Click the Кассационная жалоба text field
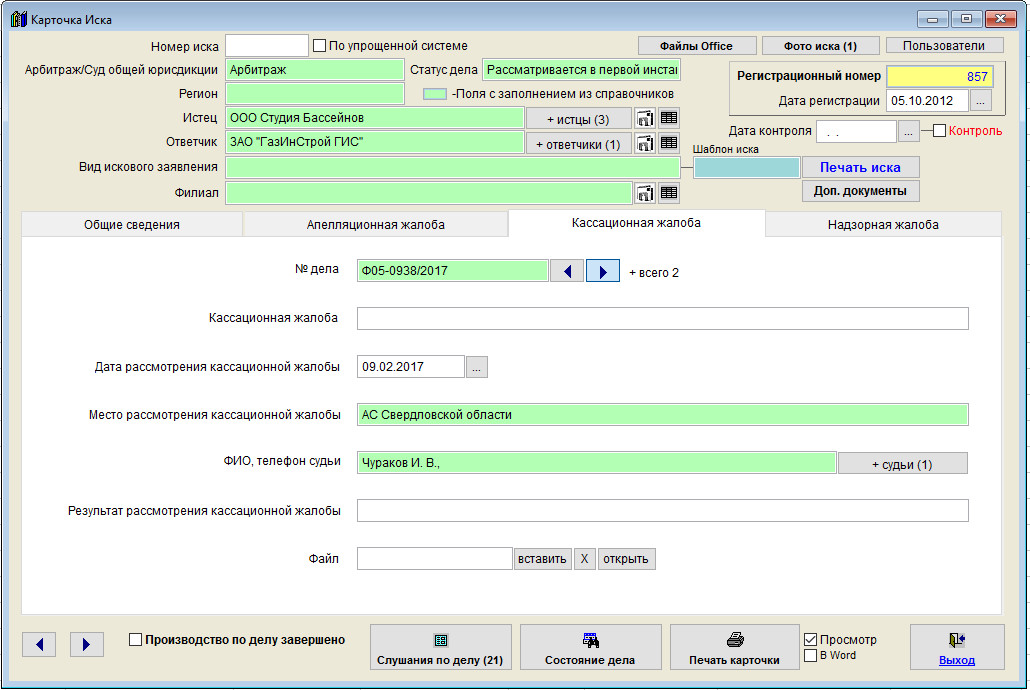Viewport: 1030px width, 690px height. [662, 318]
